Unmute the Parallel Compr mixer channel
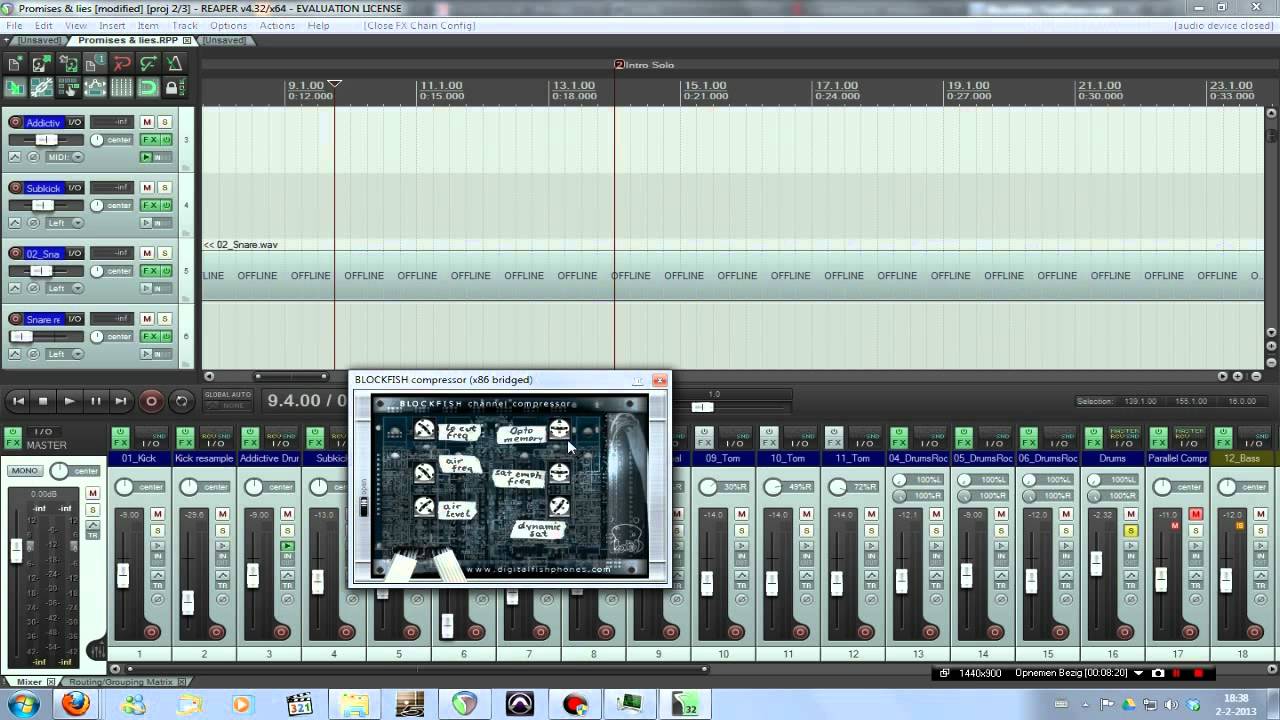This screenshot has width=1280, height=720. (1196, 514)
